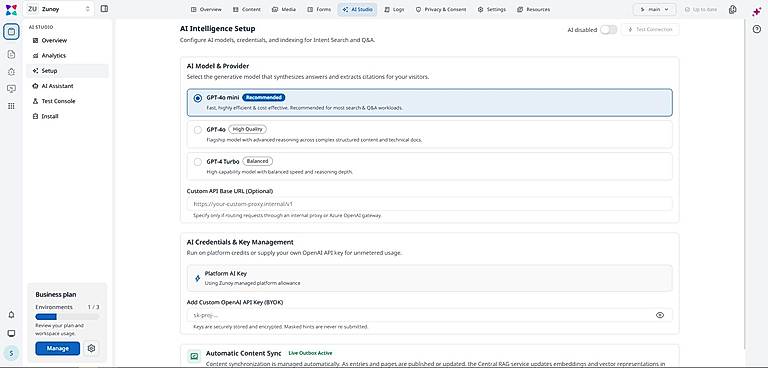Viewport: 768px width, 368px height.
Task: Open the Zunoy workspace switcher dropdown
Action: coord(60,9)
